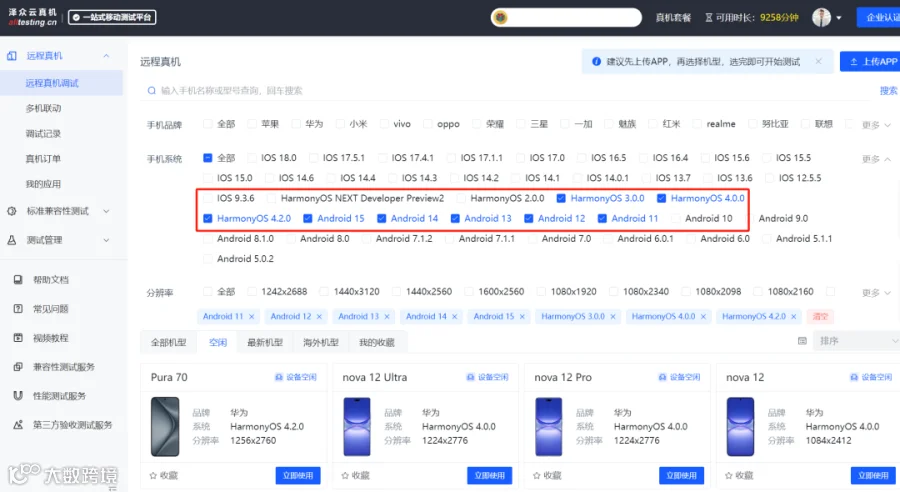Open 常见问题 via its sidebar icon
The width and height of the screenshot is (900, 492).
[x=18, y=309]
